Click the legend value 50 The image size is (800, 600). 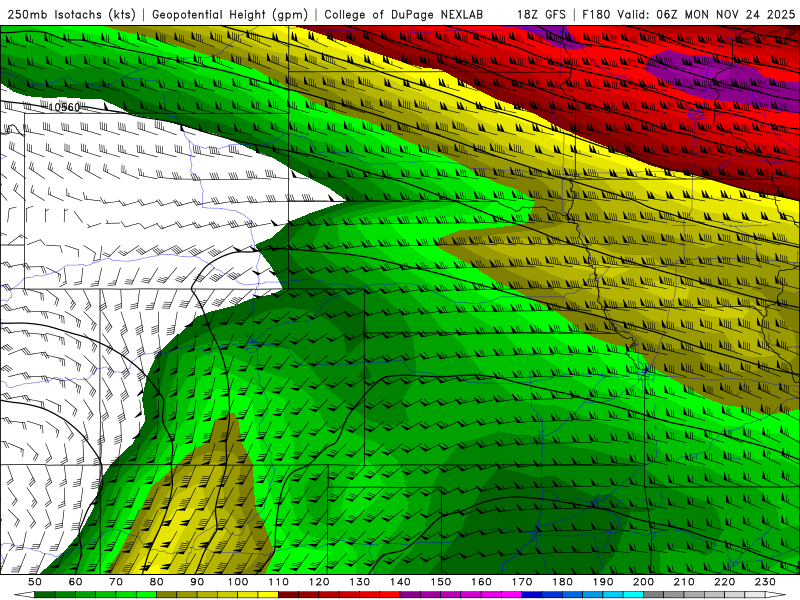35,582
